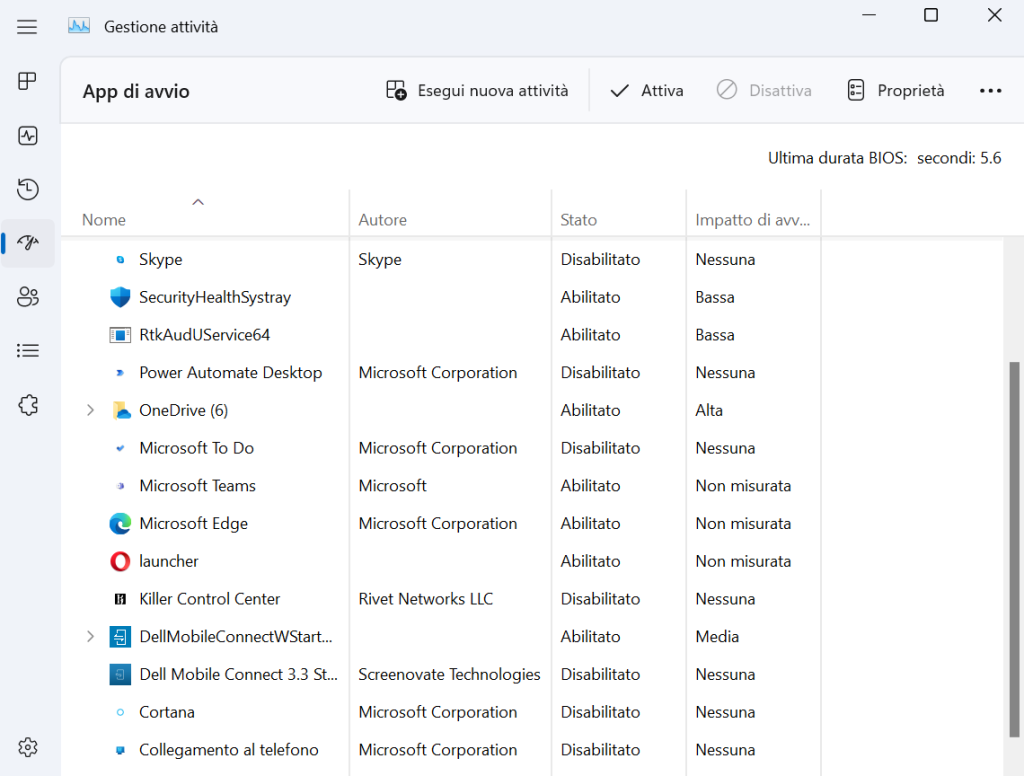Select the Killer Control Center entry

(210, 599)
